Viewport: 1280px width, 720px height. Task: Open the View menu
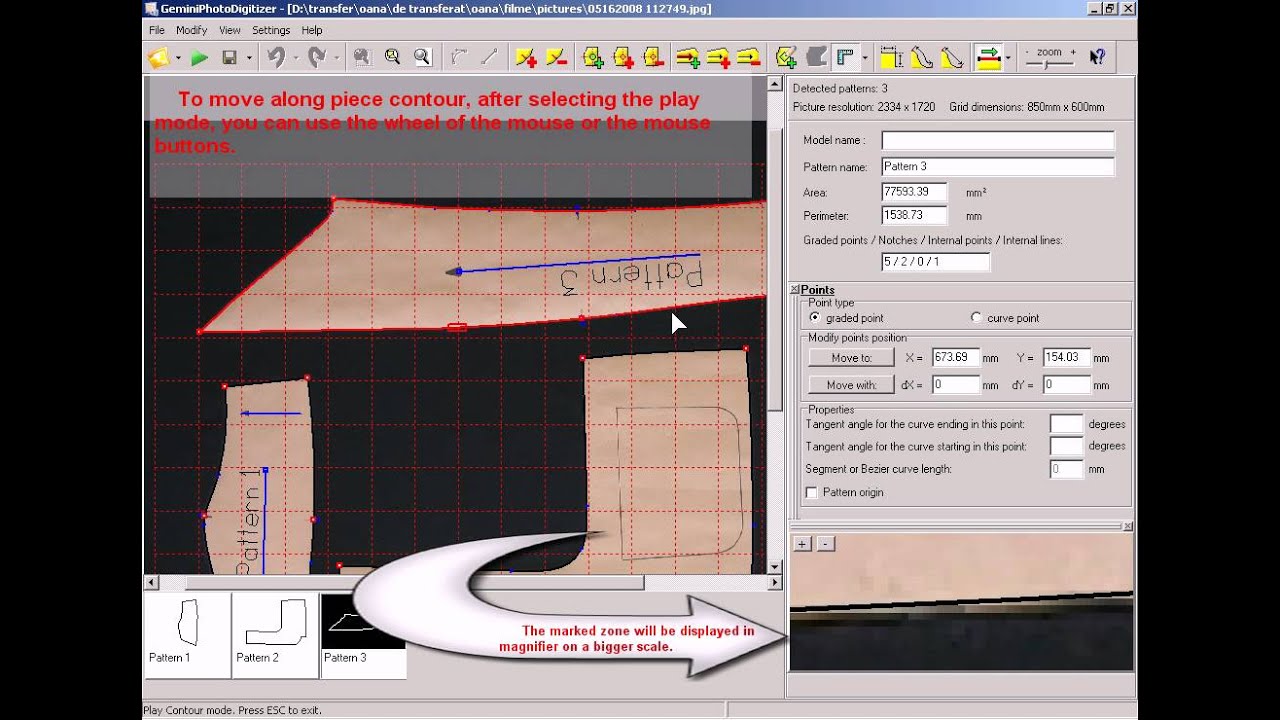(230, 30)
